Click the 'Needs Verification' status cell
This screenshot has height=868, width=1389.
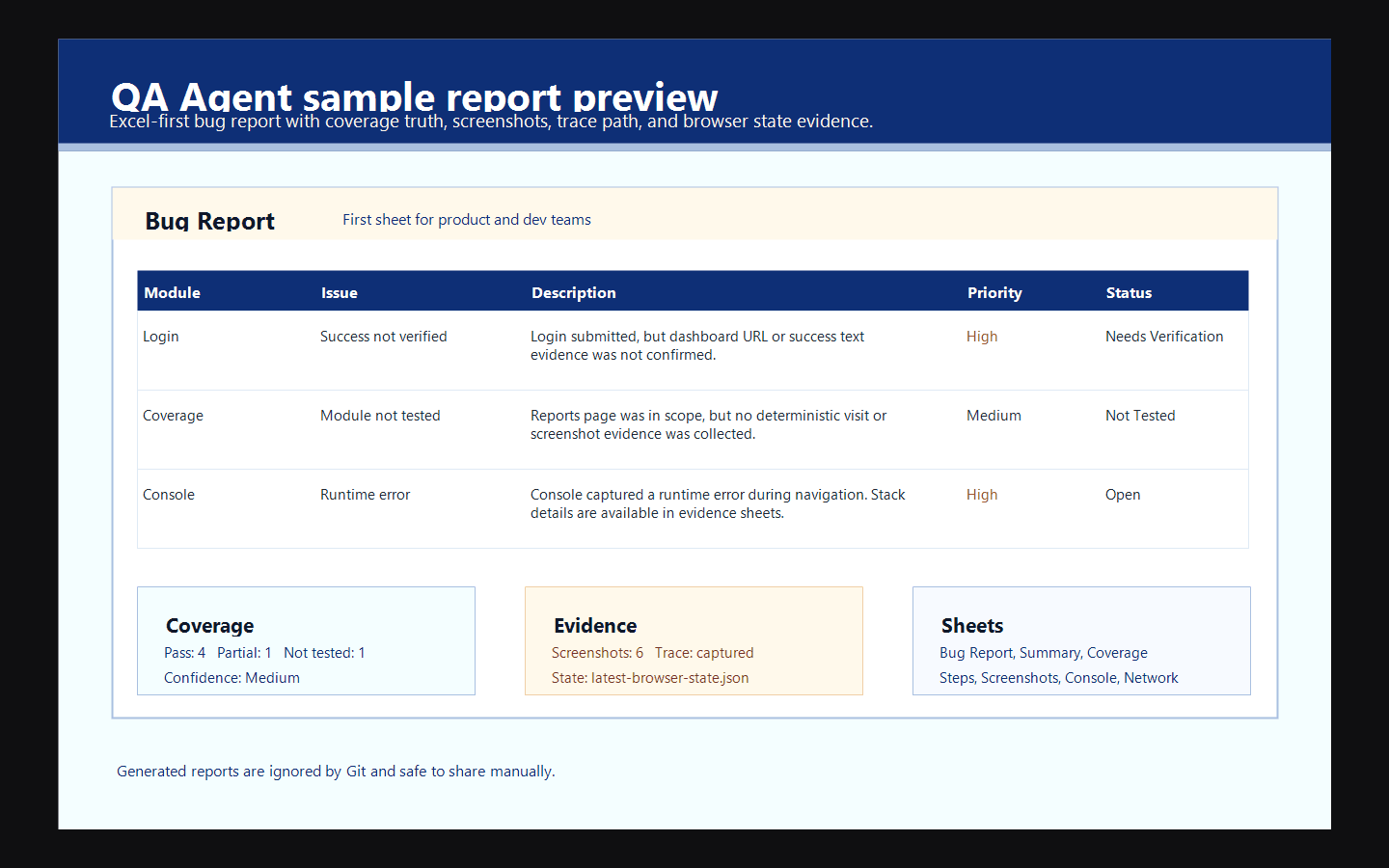click(1164, 337)
